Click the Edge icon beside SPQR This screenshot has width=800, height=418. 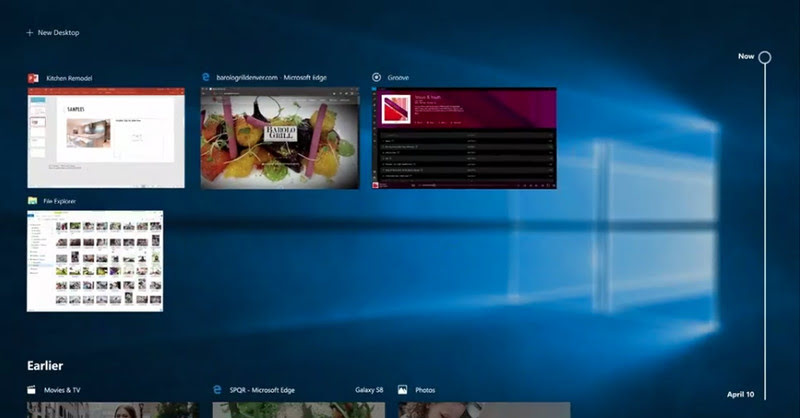click(217, 389)
